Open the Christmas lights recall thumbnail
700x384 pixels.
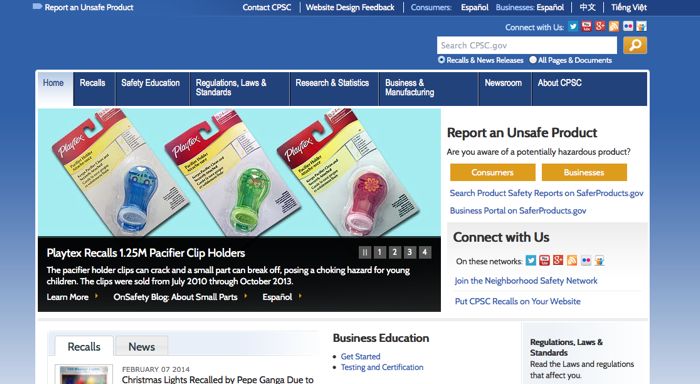[84, 374]
